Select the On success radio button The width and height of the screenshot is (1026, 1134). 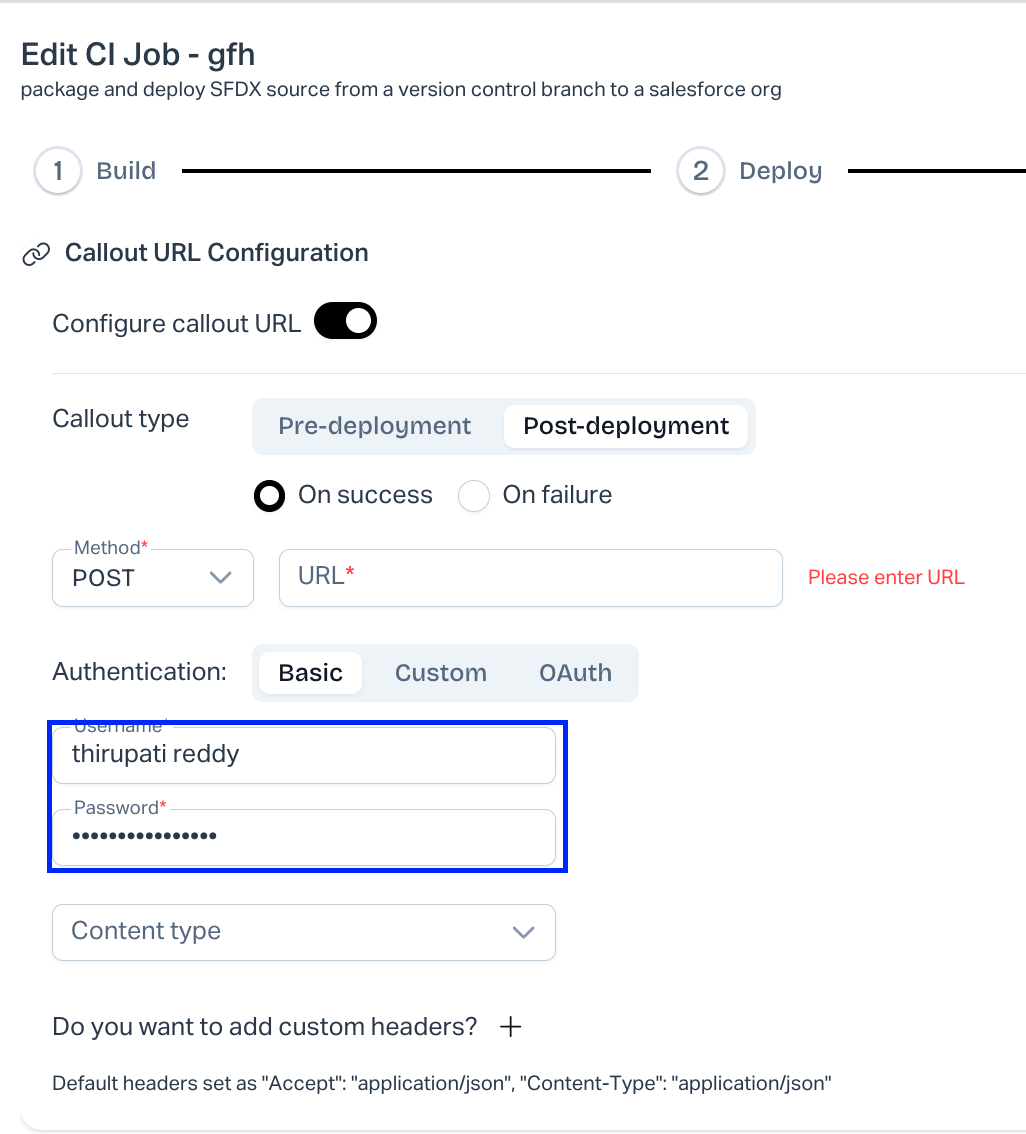tap(270, 495)
